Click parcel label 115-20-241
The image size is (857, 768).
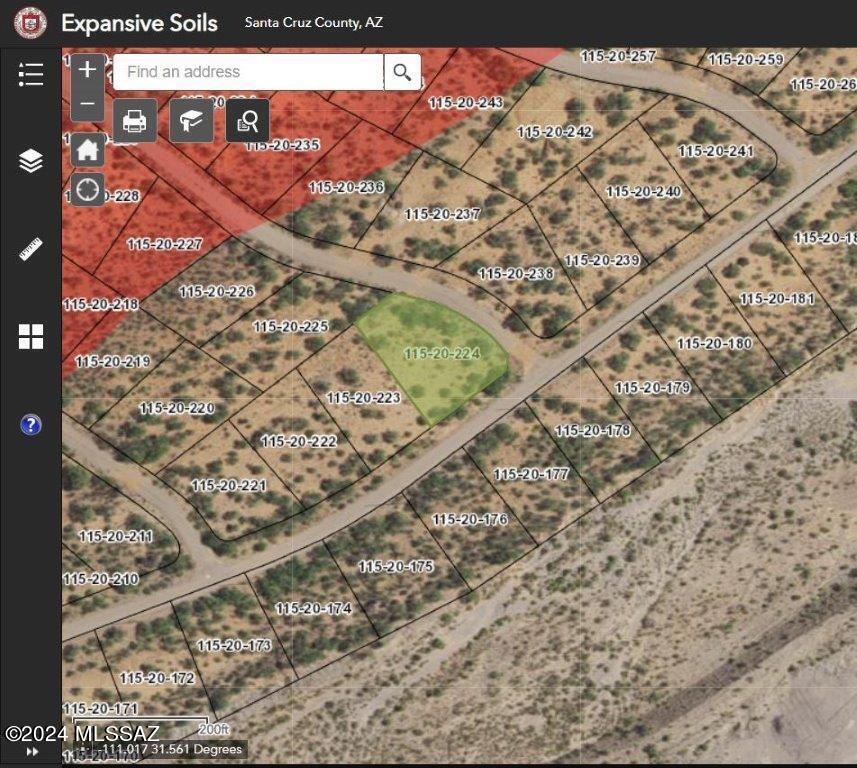pyautogui.click(x=716, y=151)
